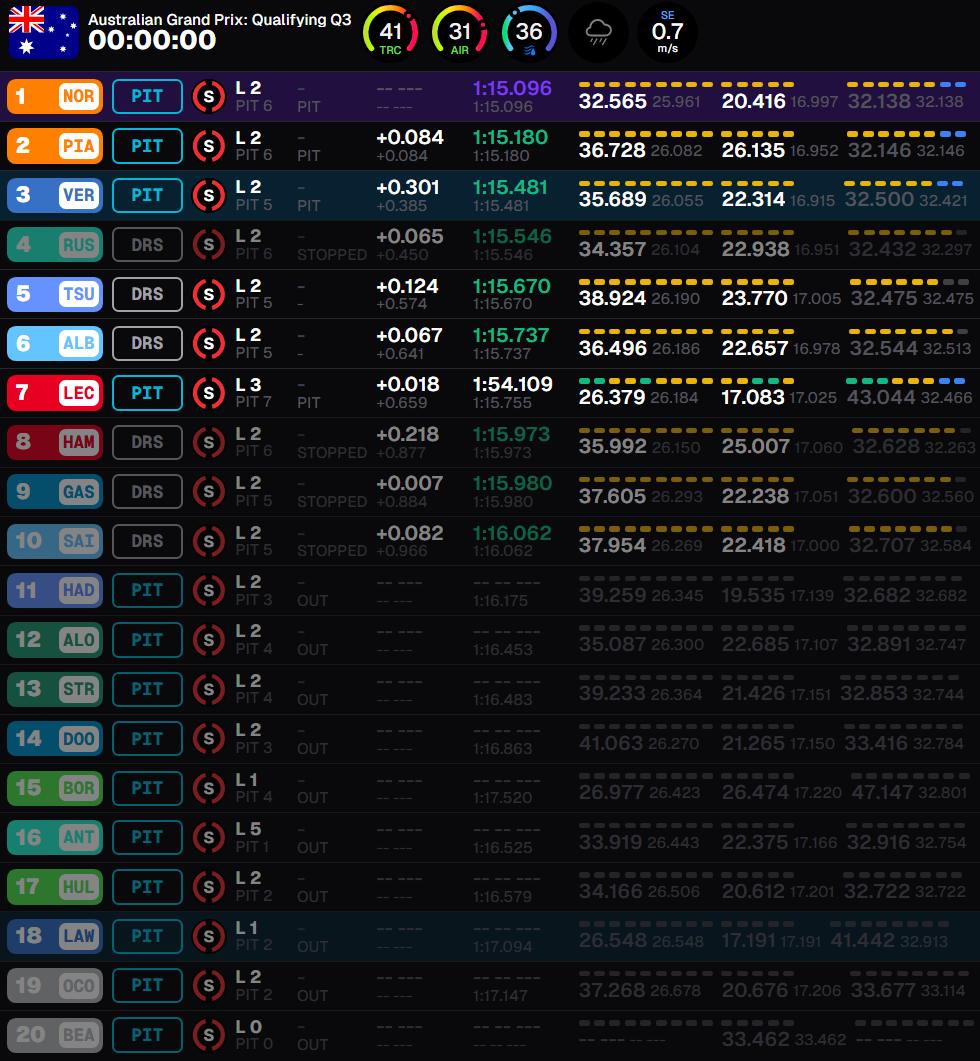980x1061 pixels.
Task: Click the soft tyre icon for SAI
Action: click(208, 541)
